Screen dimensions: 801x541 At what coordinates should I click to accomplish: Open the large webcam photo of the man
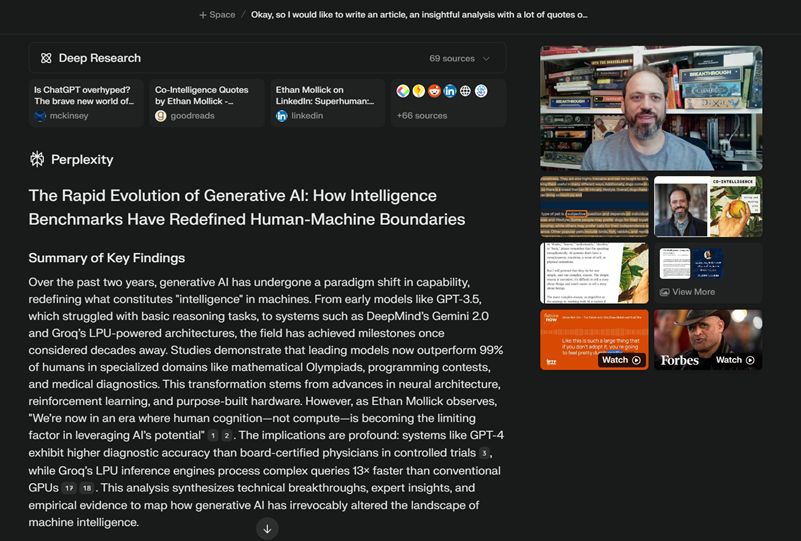[x=651, y=108]
